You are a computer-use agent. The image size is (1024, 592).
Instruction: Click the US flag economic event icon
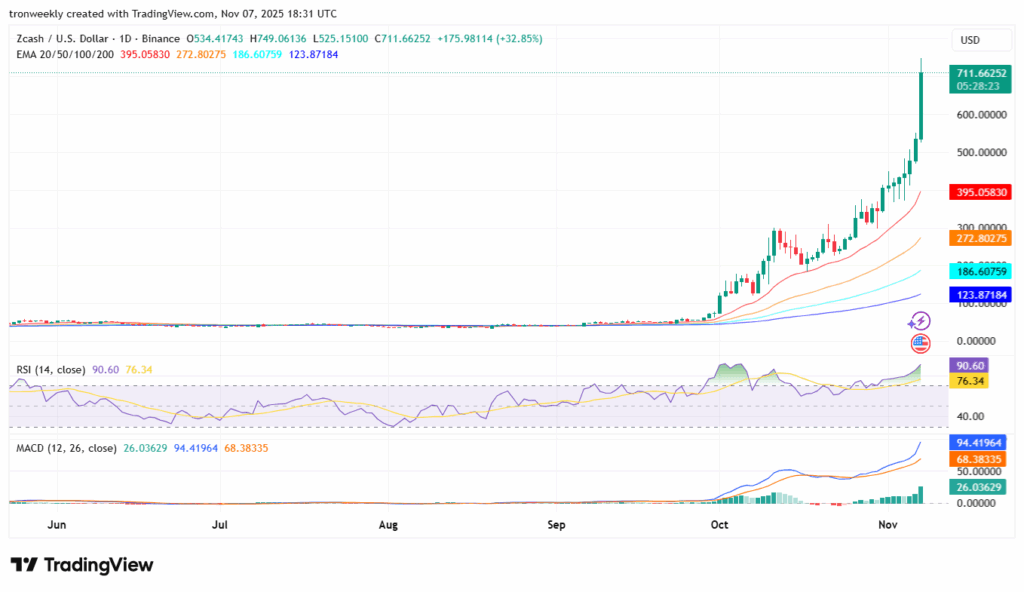click(921, 344)
